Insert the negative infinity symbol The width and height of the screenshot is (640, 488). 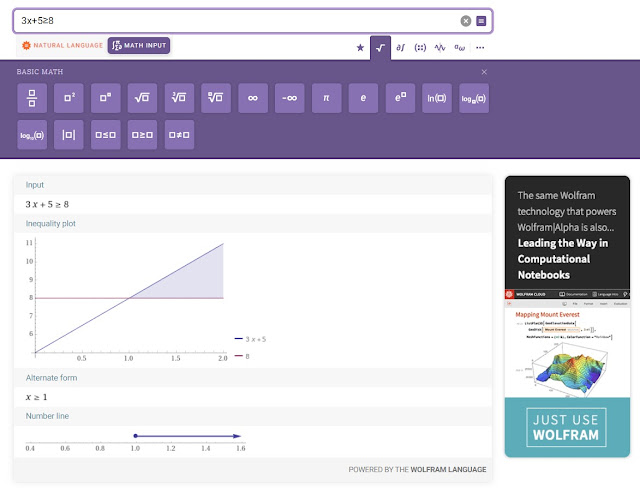[289, 98]
